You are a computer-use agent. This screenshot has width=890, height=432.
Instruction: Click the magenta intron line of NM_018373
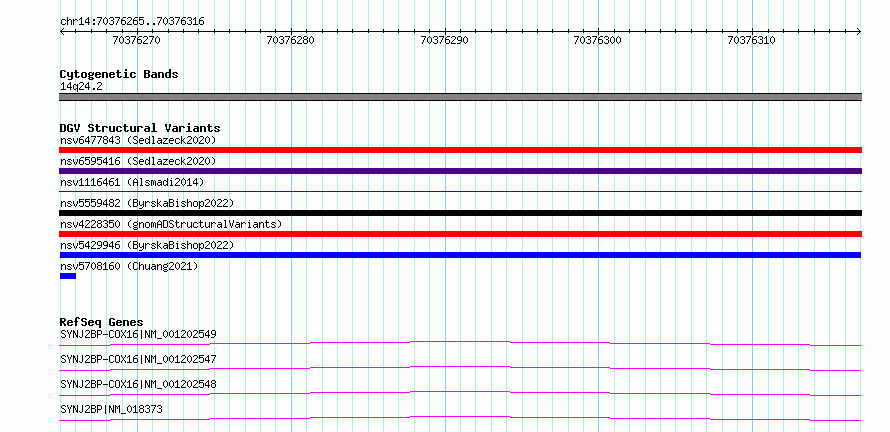click(460, 418)
